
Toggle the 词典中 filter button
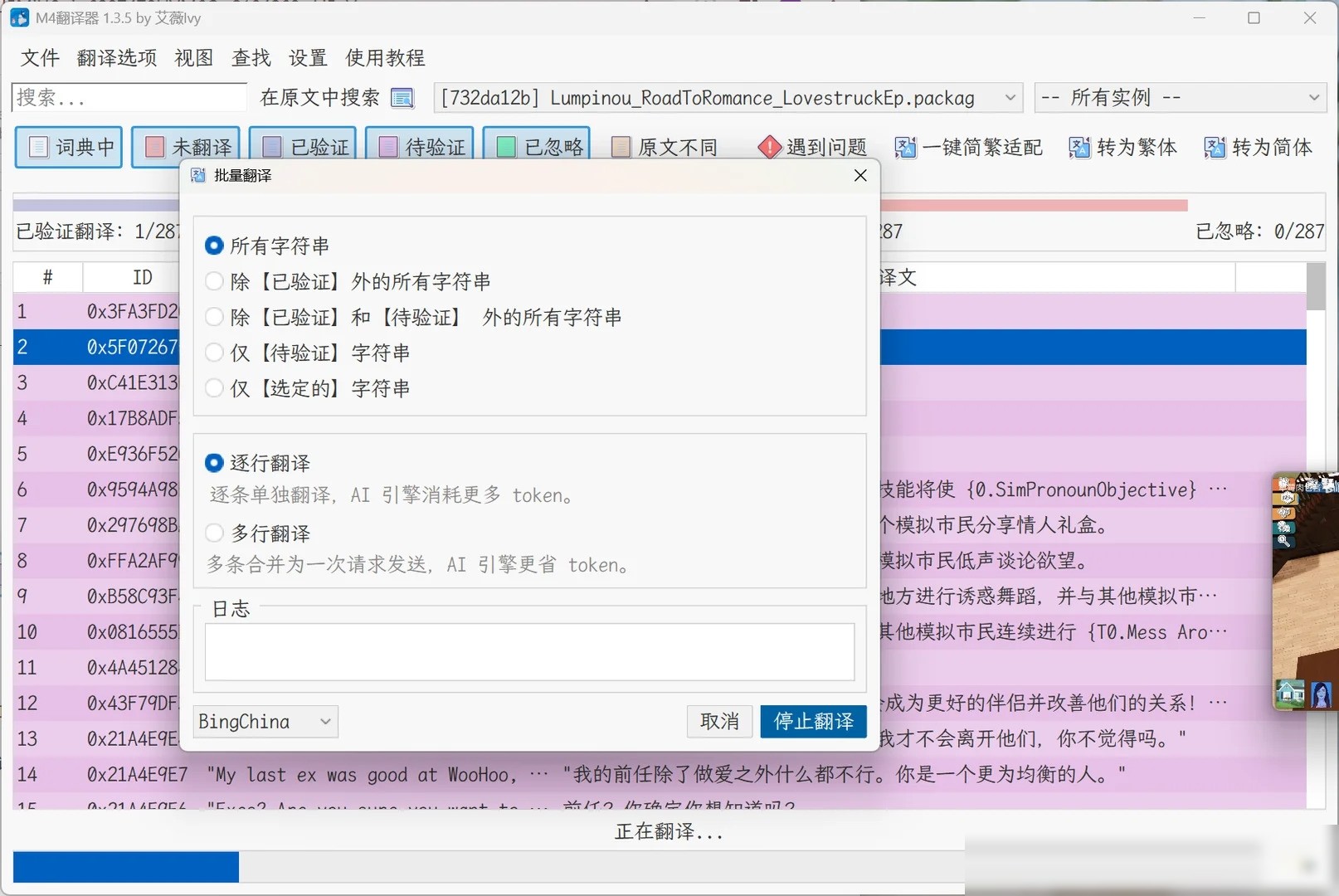point(70,148)
